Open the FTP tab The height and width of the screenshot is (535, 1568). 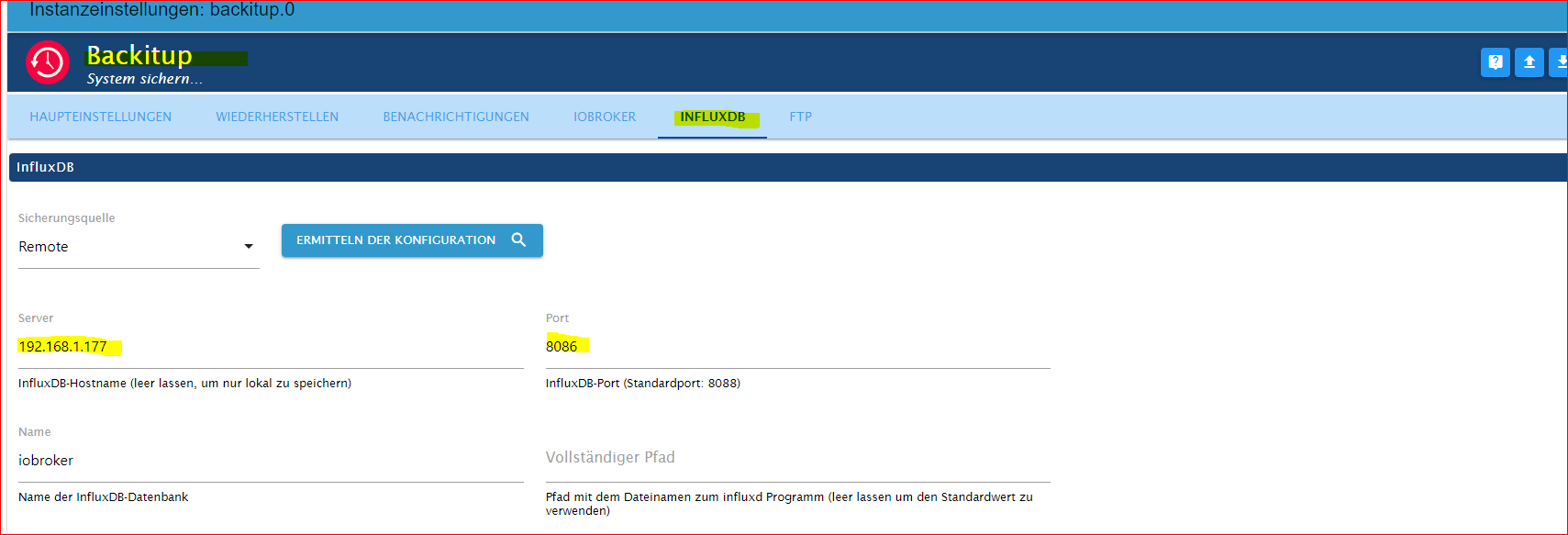tap(800, 117)
